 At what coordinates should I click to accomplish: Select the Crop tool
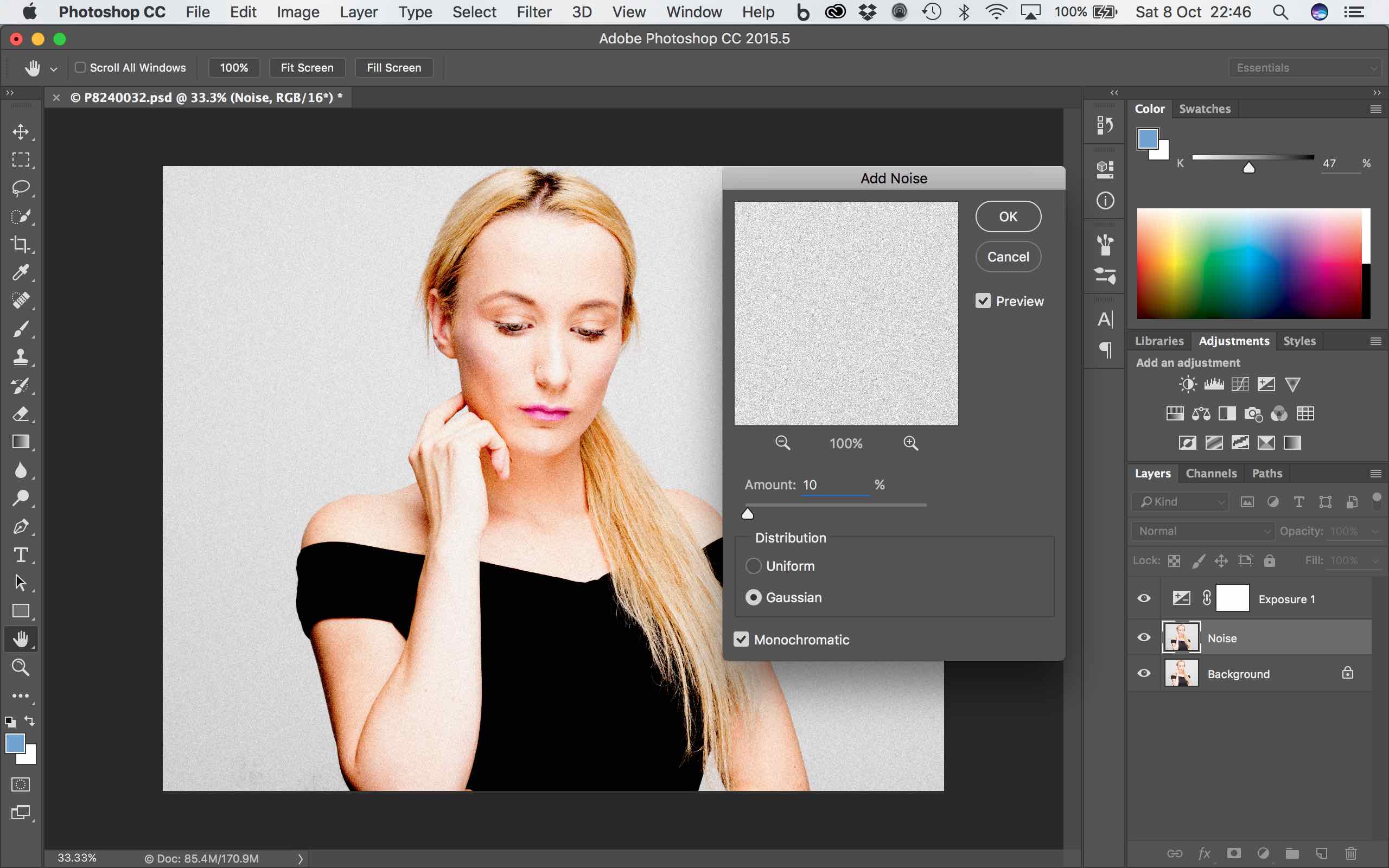click(21, 245)
